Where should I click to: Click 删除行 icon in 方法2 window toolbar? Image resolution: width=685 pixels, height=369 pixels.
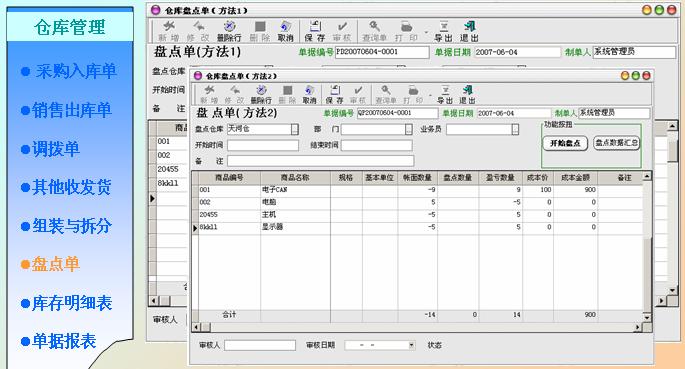coord(261,90)
